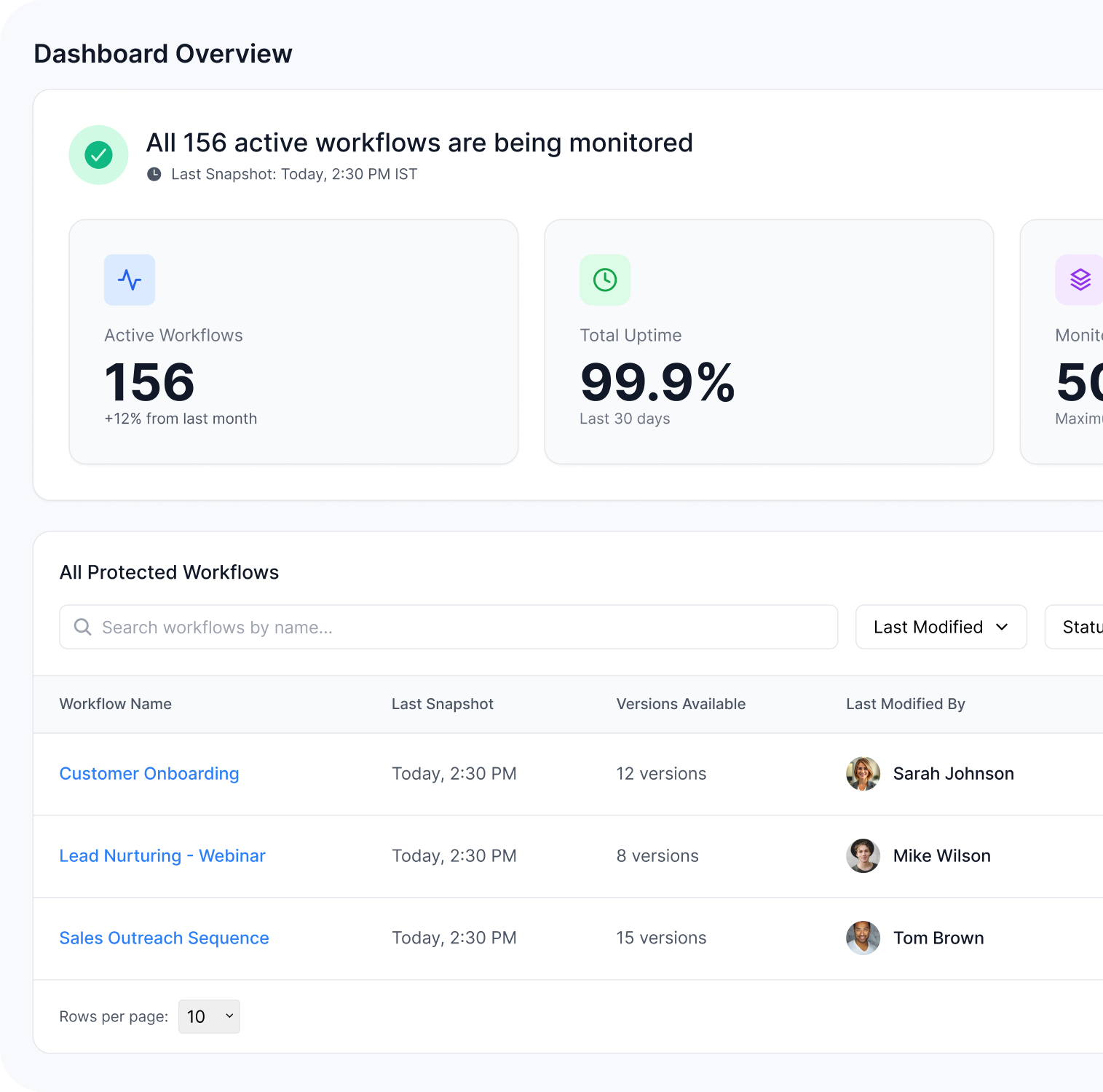Open the Customer Onboarding workflow
This screenshot has height=1092, width=1103.
pyautogui.click(x=149, y=774)
